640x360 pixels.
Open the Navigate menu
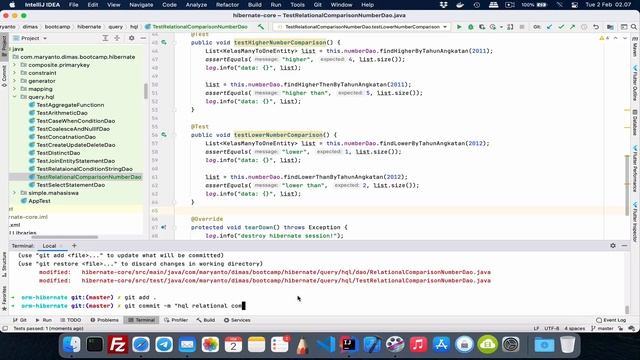click(141, 5)
